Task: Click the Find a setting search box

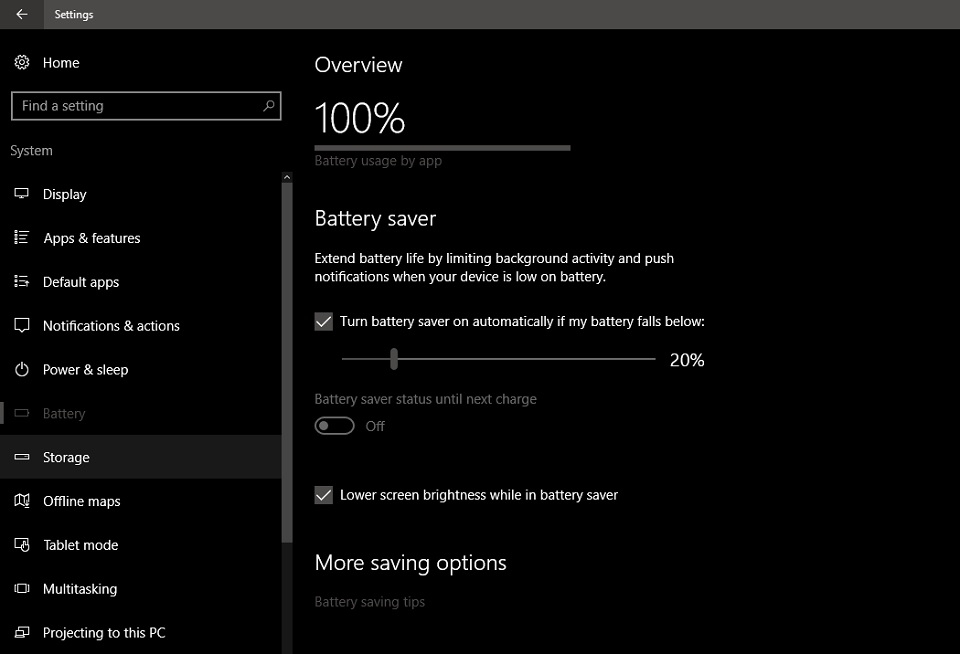Action: coord(145,105)
